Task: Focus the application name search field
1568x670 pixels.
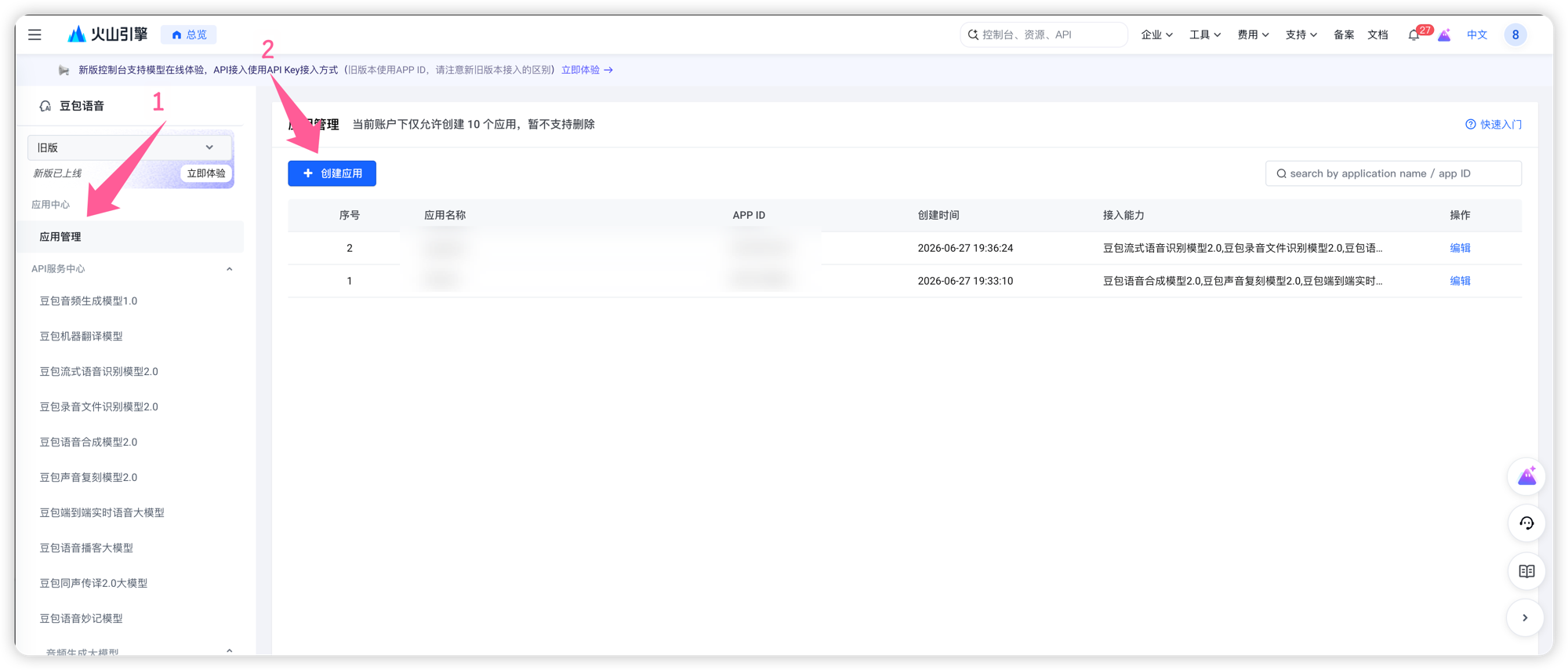Action: click(1393, 173)
